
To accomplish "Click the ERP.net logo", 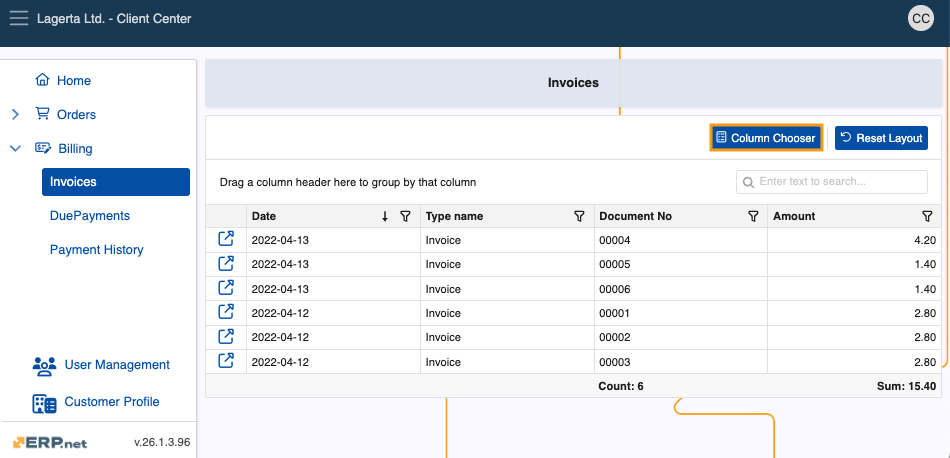I will coord(50,442).
